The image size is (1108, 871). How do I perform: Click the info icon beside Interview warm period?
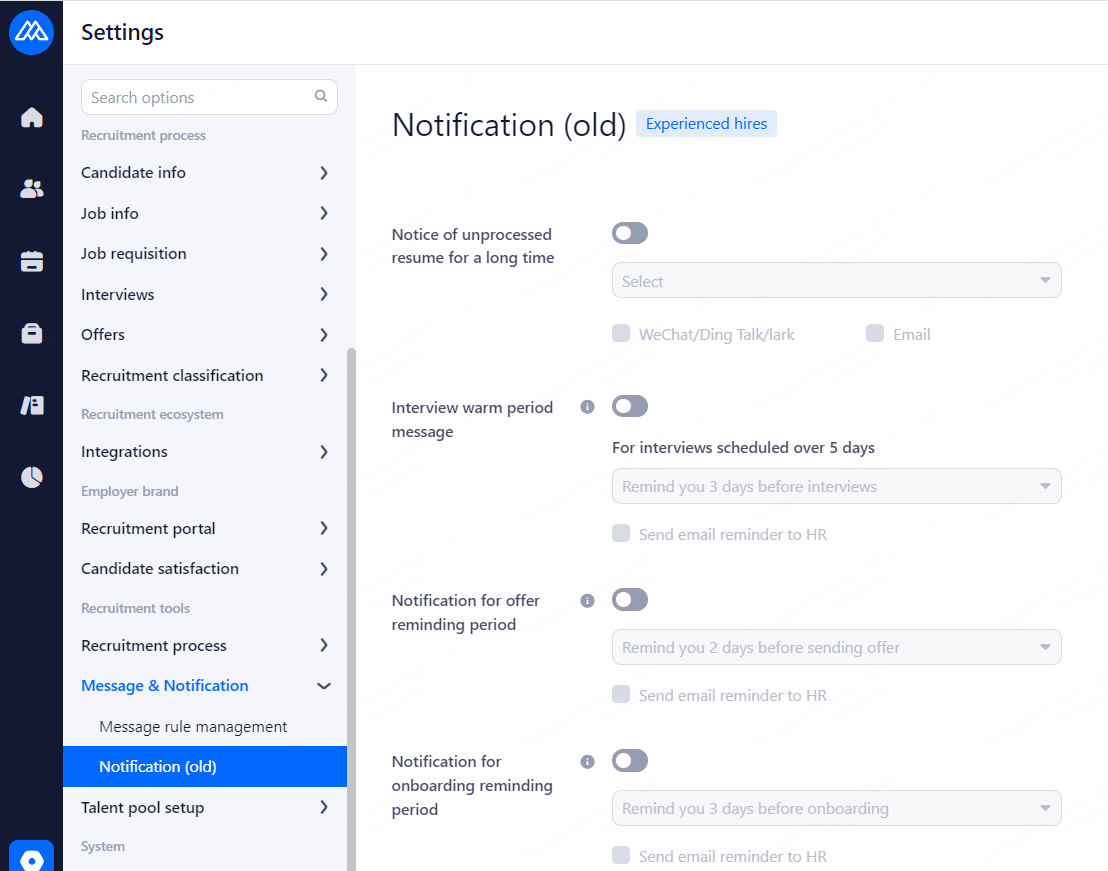(588, 407)
